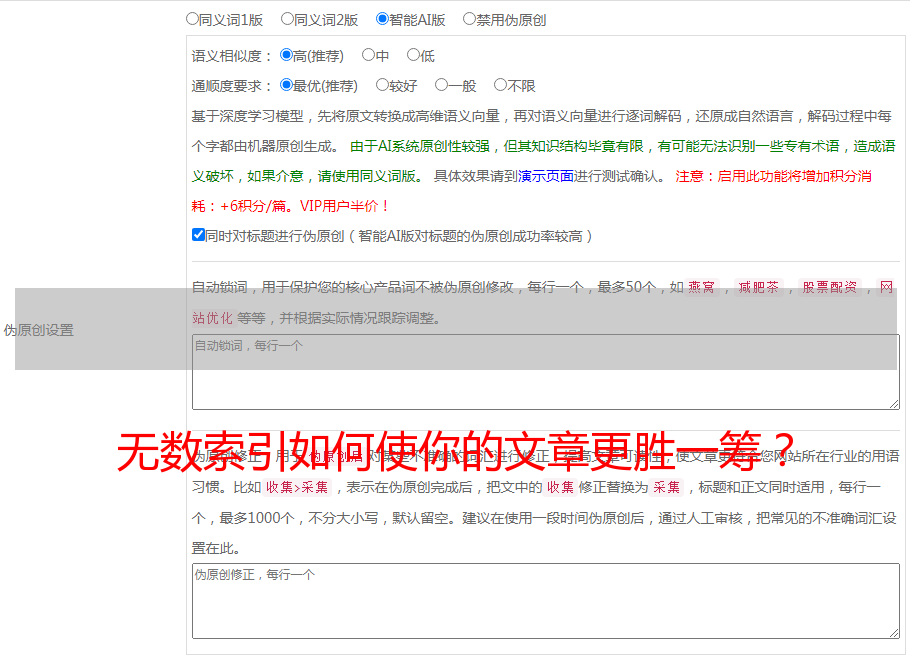This screenshot has width=911, height=658.
Task: Choose the 智能AI版 radio option
Action: click(x=382, y=19)
